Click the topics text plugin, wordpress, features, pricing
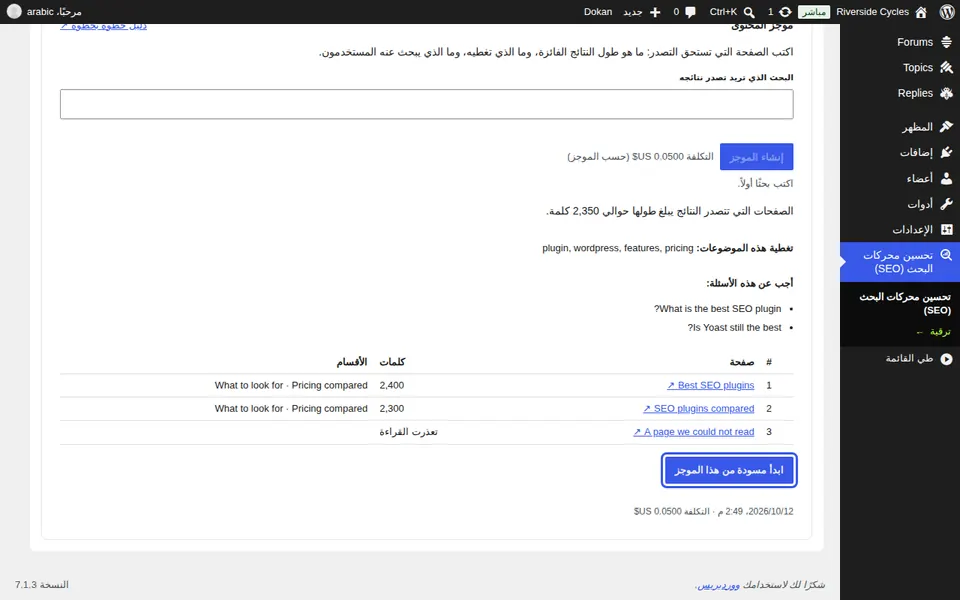The height and width of the screenshot is (600, 960). coord(618,248)
